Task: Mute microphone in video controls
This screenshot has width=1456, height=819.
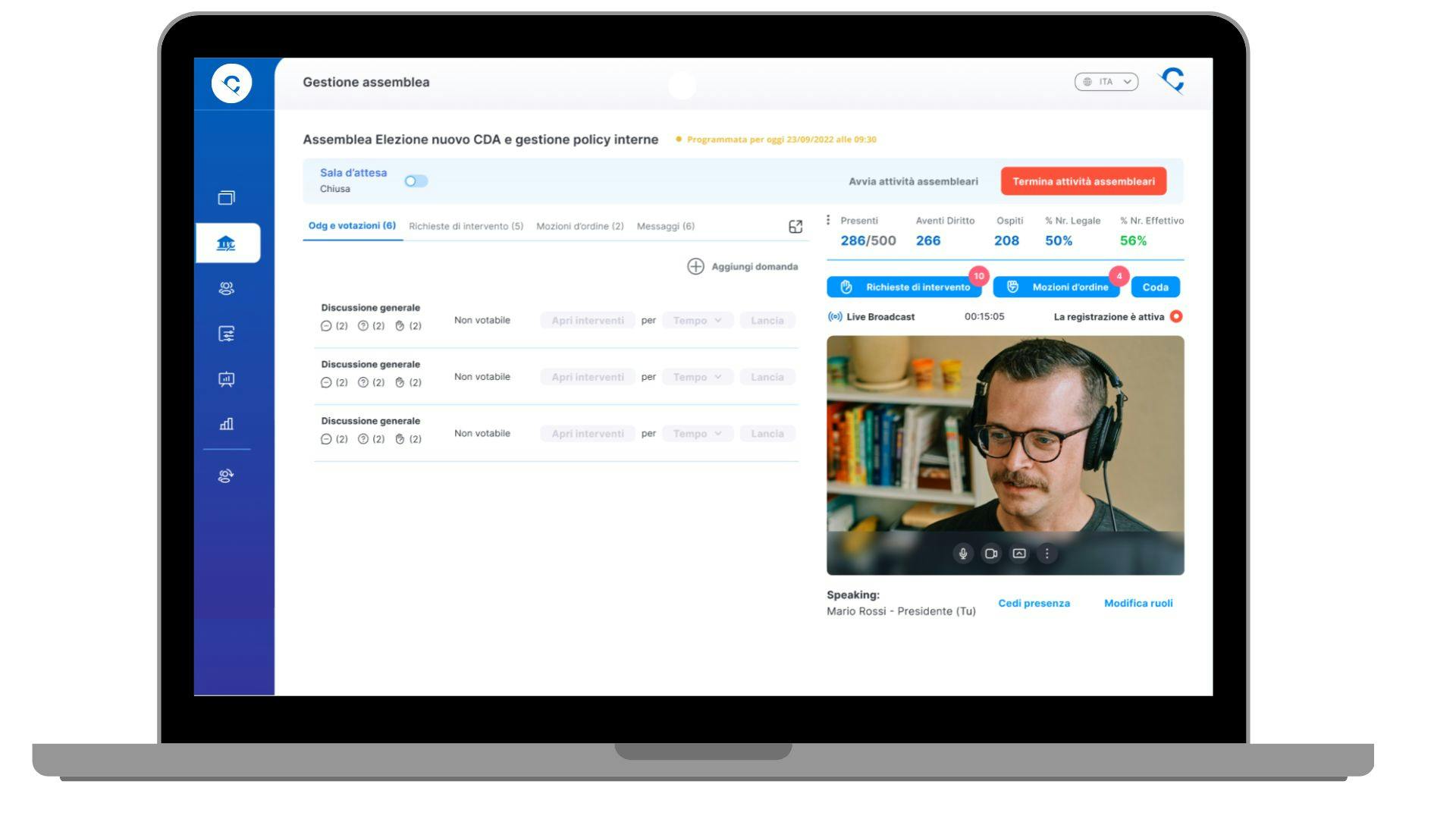Action: 962,554
